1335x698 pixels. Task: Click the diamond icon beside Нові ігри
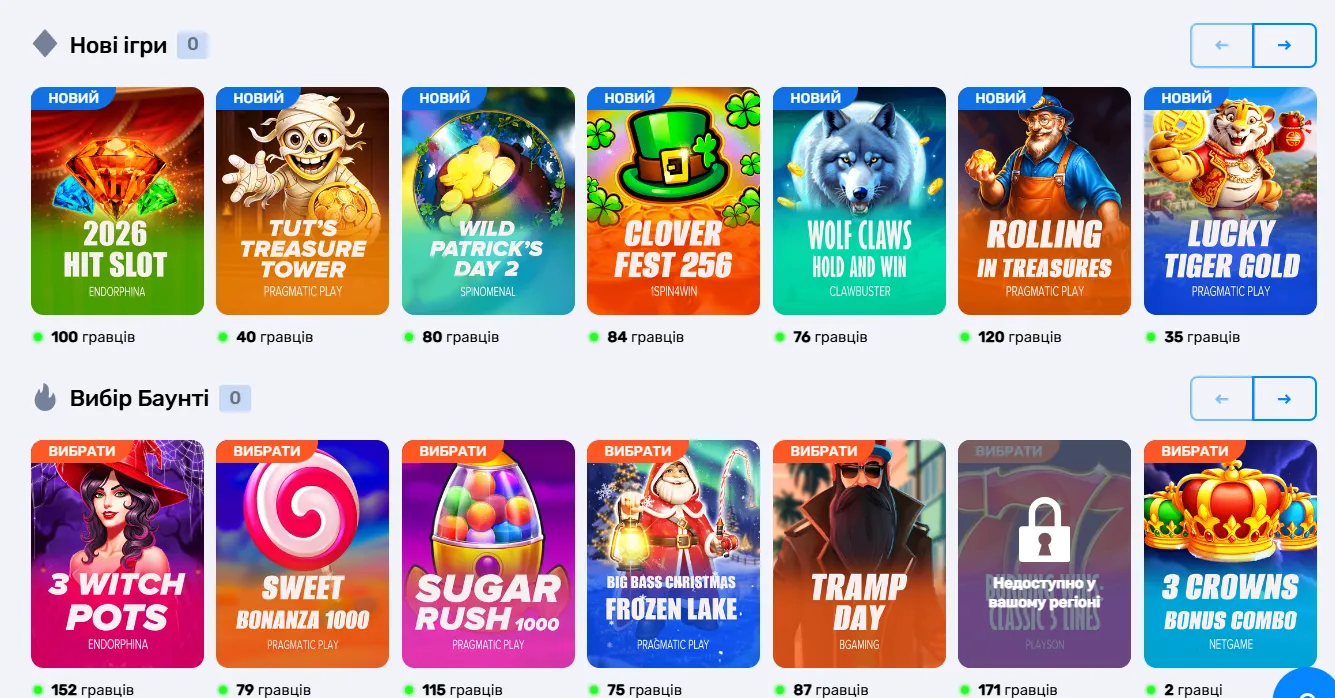(45, 44)
